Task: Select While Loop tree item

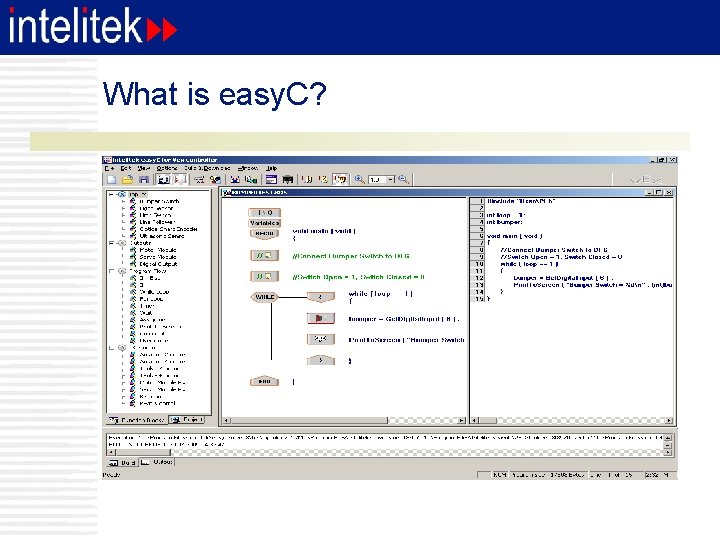Action: point(155,292)
